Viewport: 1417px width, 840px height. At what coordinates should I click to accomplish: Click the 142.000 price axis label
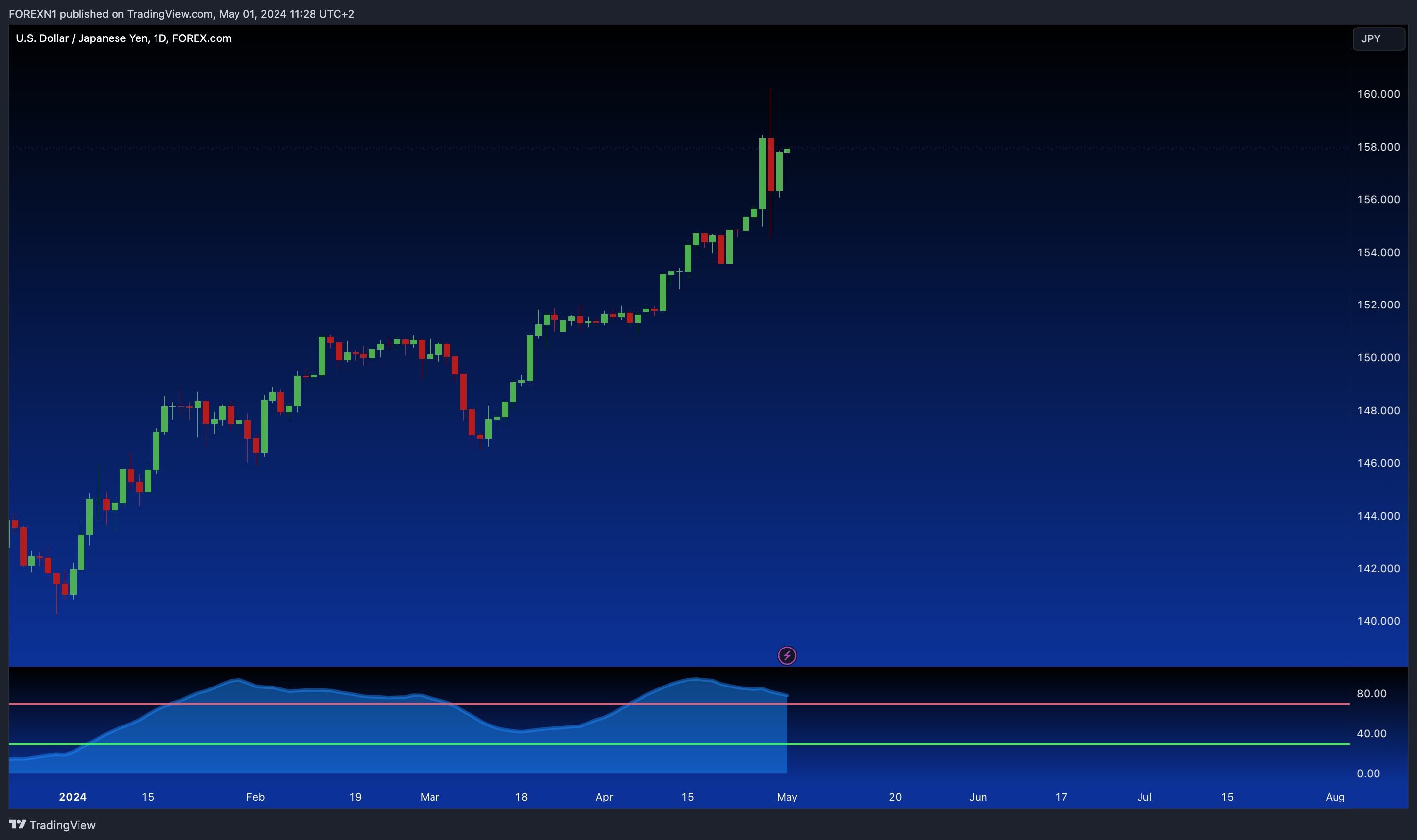pyautogui.click(x=1378, y=568)
